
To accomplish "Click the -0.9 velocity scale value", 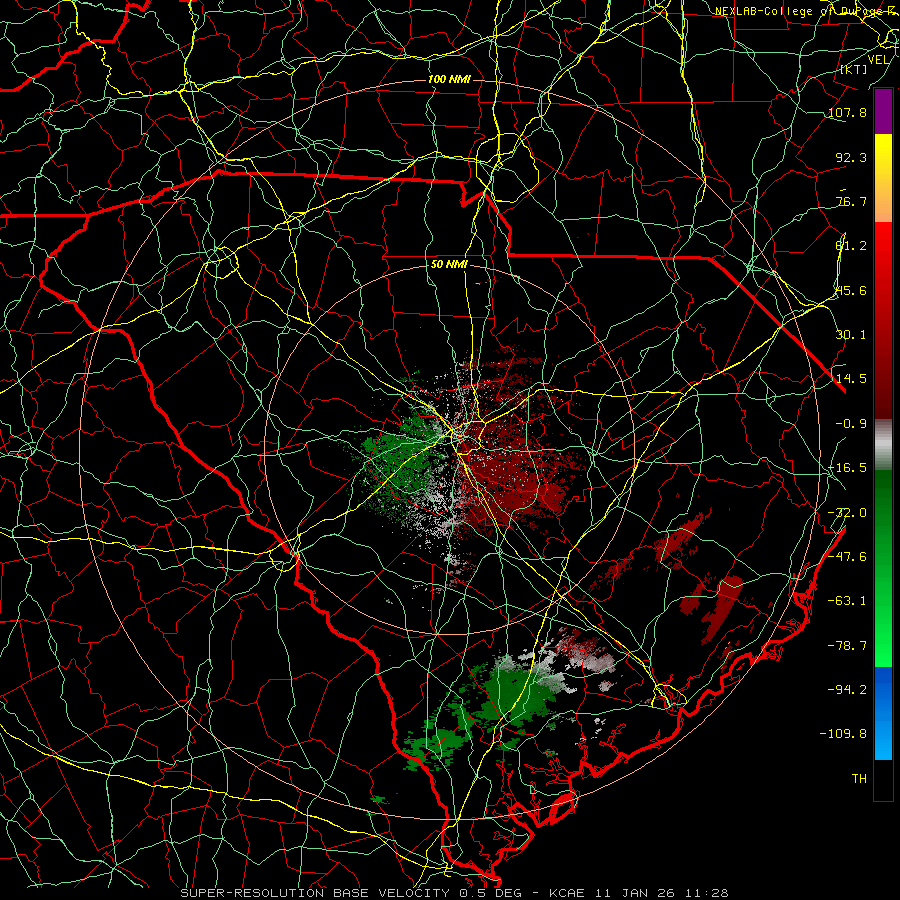I will pyautogui.click(x=851, y=424).
